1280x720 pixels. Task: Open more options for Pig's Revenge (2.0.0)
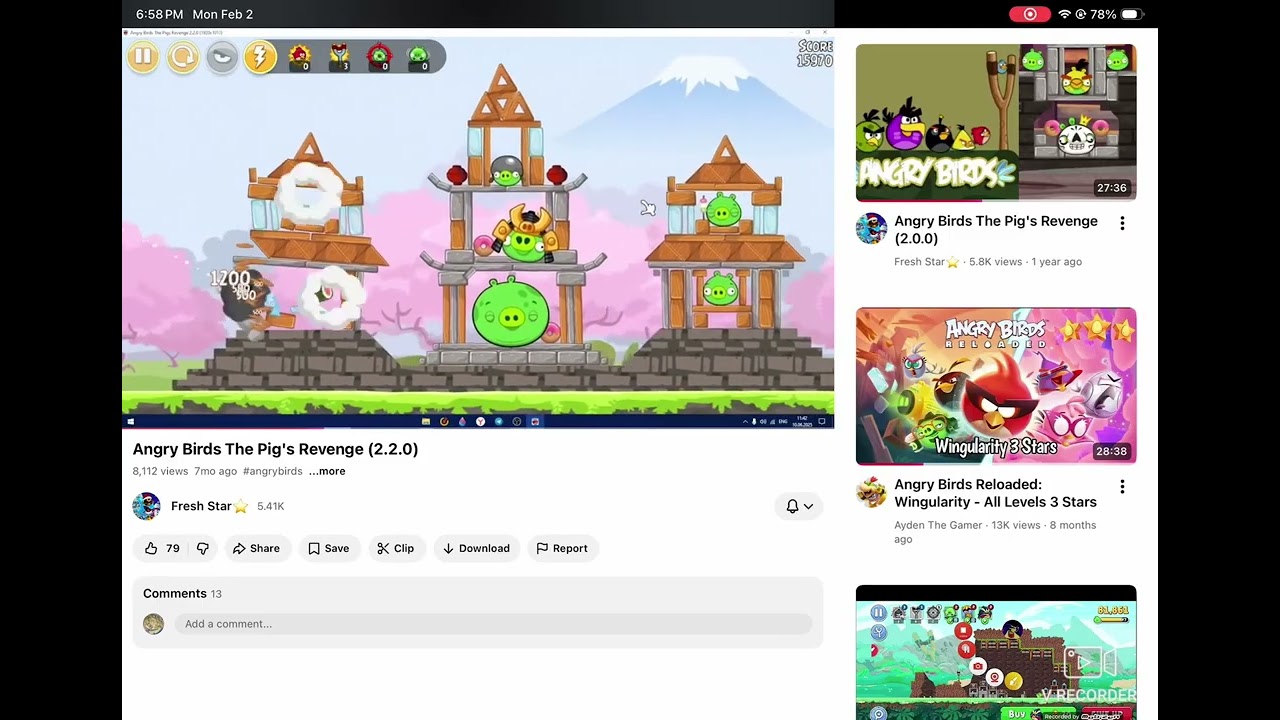1122,224
